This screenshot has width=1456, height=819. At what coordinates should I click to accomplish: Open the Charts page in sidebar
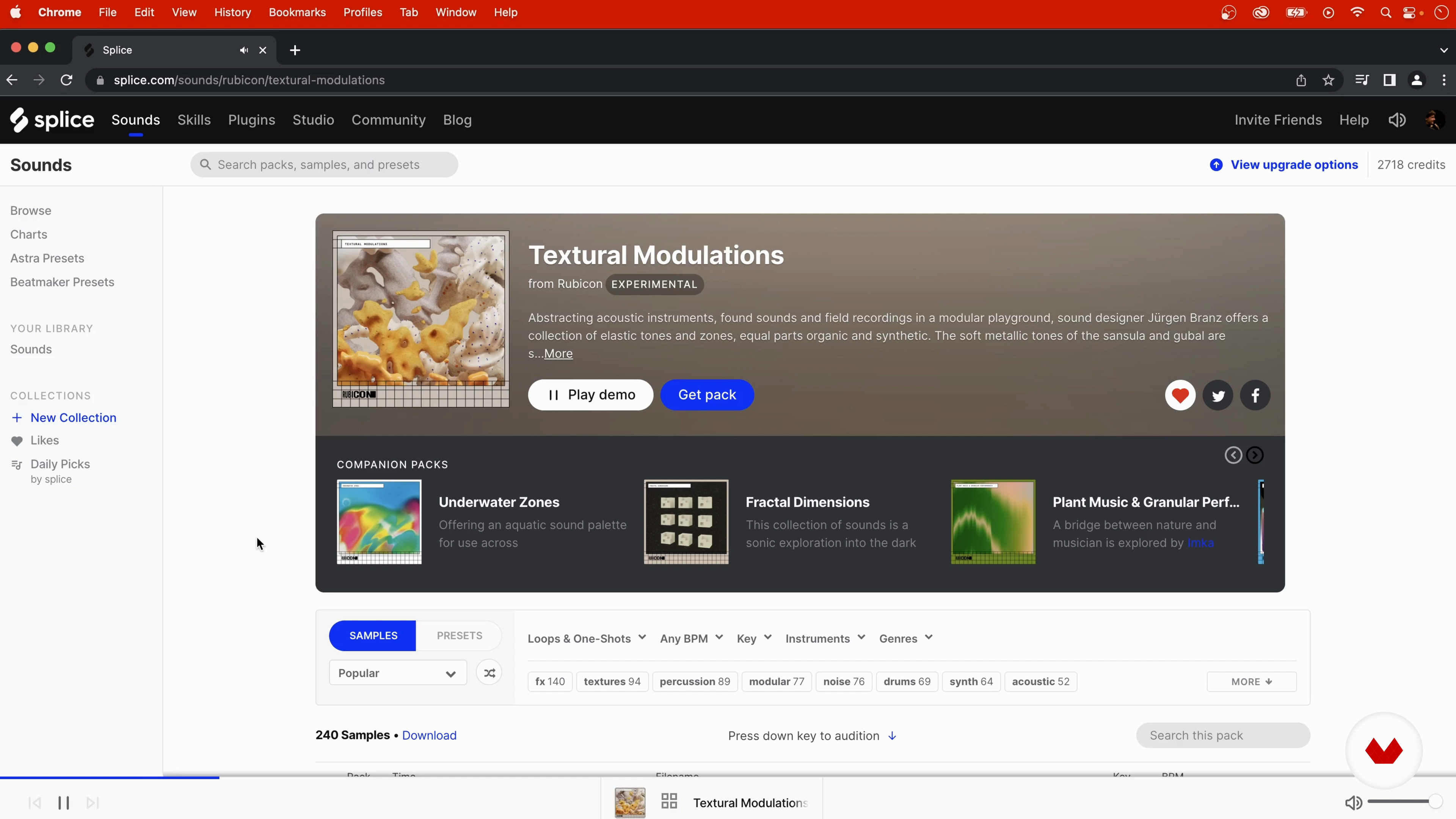coord(29,235)
